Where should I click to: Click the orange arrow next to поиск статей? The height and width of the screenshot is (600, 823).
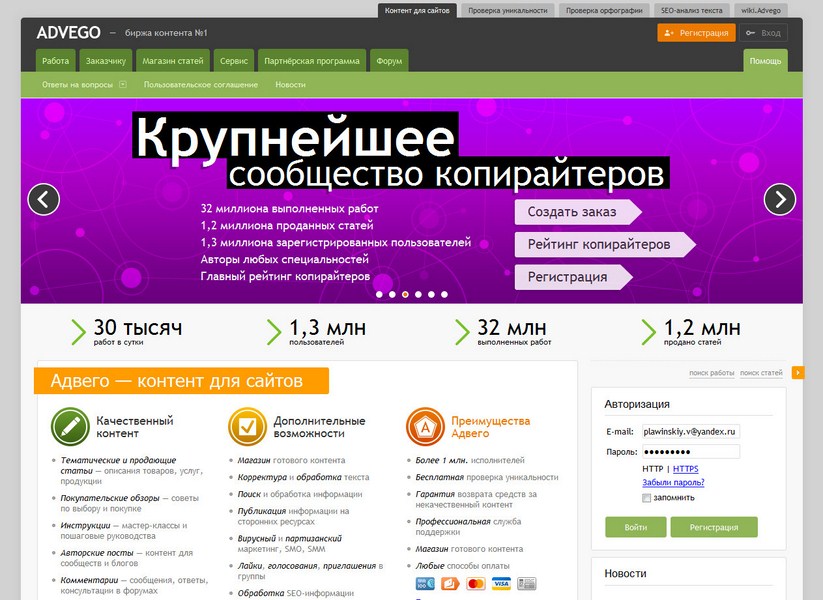point(798,373)
